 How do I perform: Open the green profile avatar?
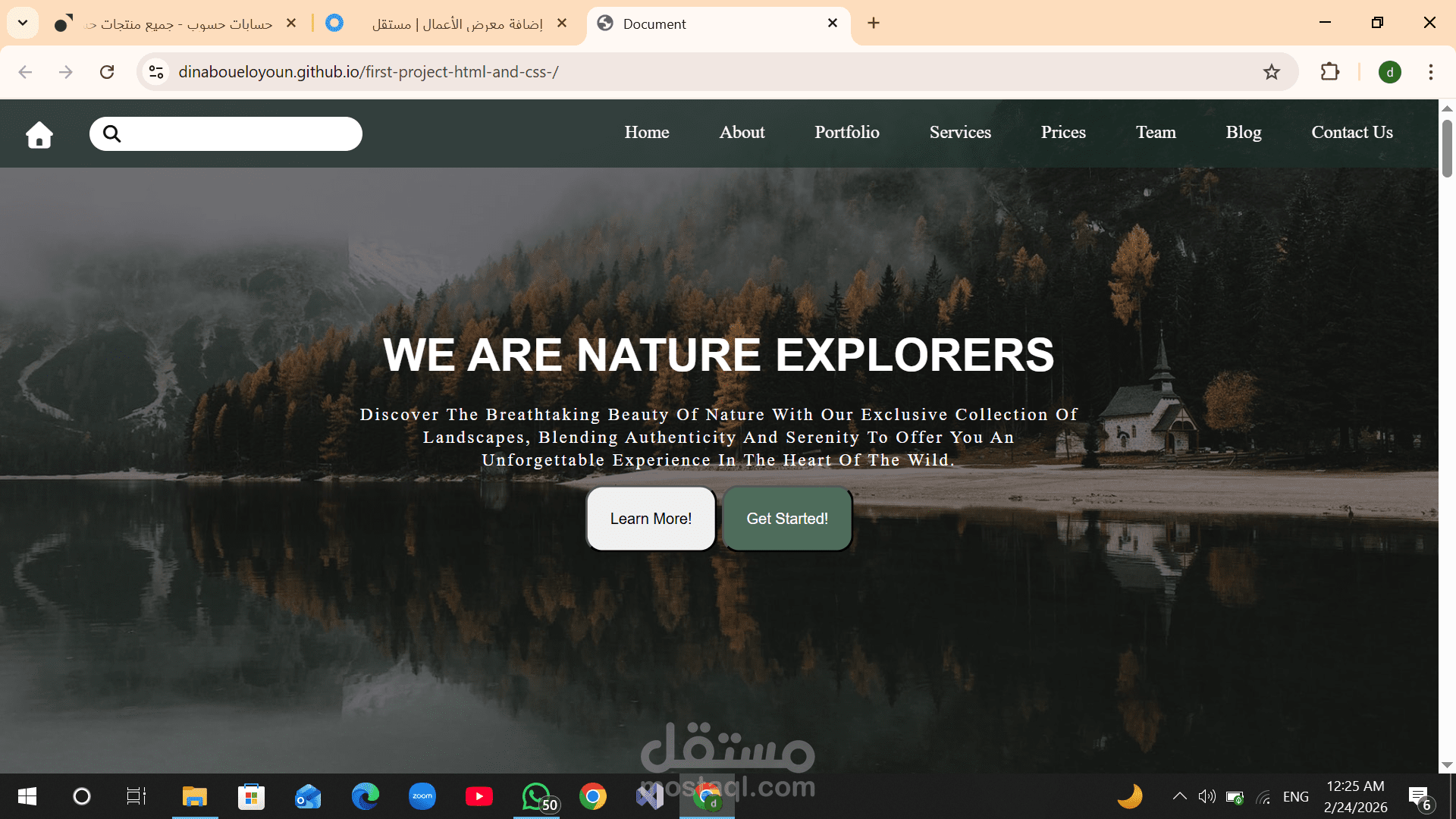pos(1389,72)
